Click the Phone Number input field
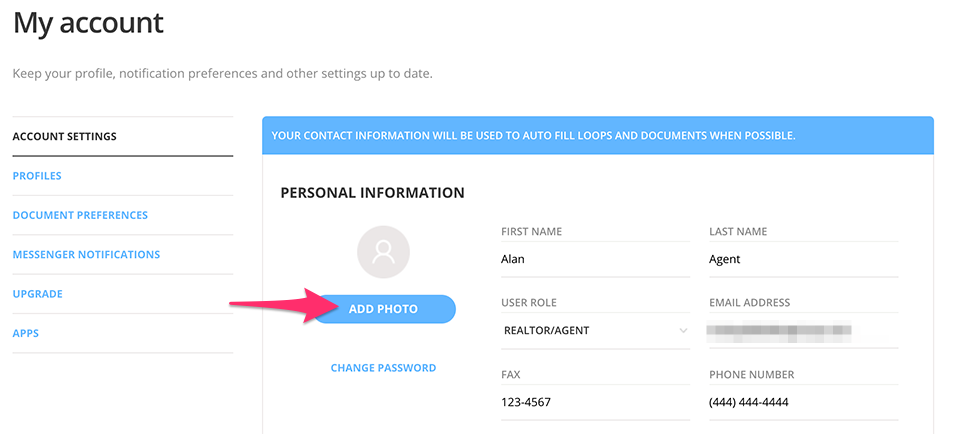Screen dimensions: 960x434 803,402
